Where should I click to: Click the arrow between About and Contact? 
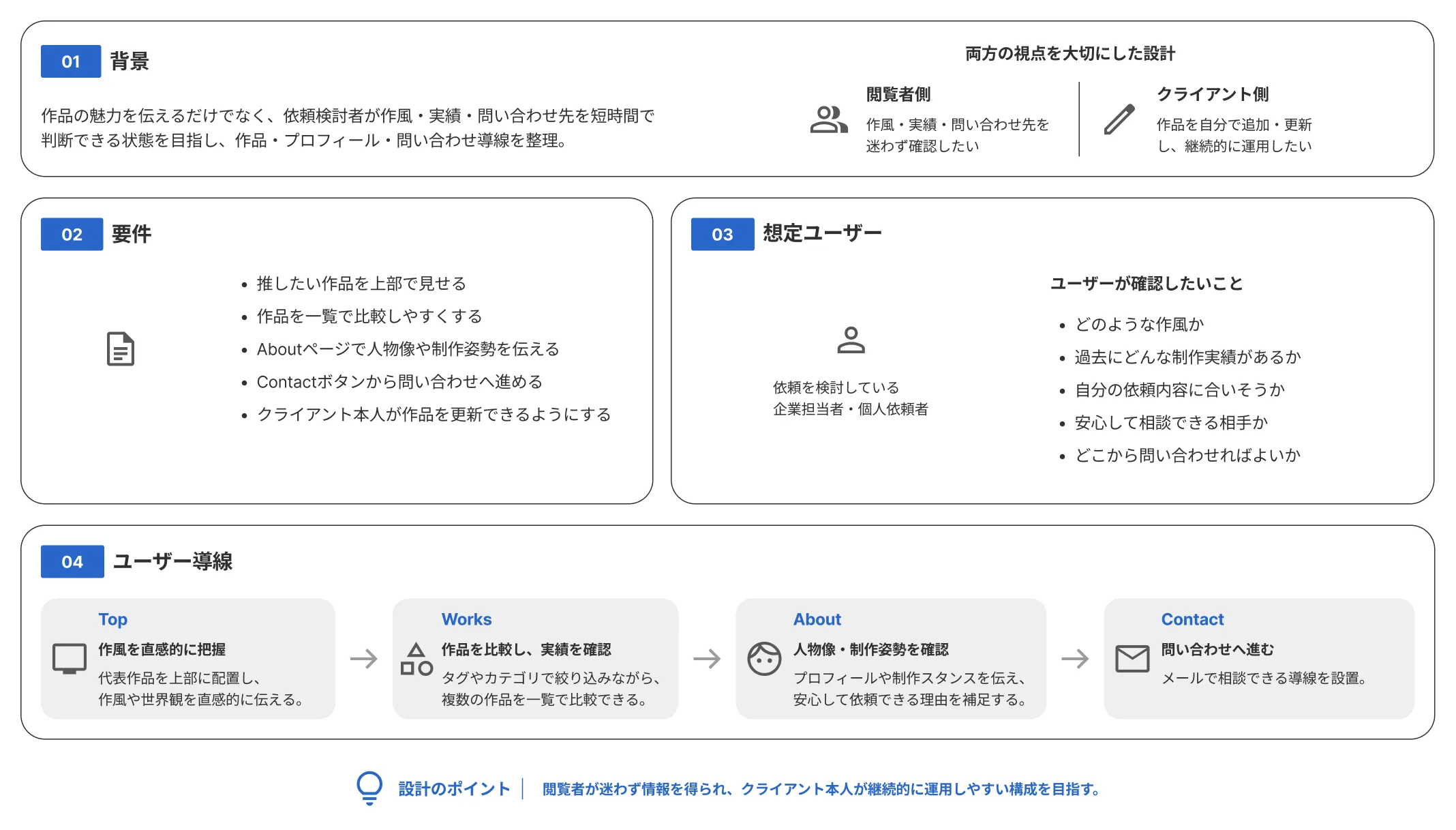[x=1075, y=659]
